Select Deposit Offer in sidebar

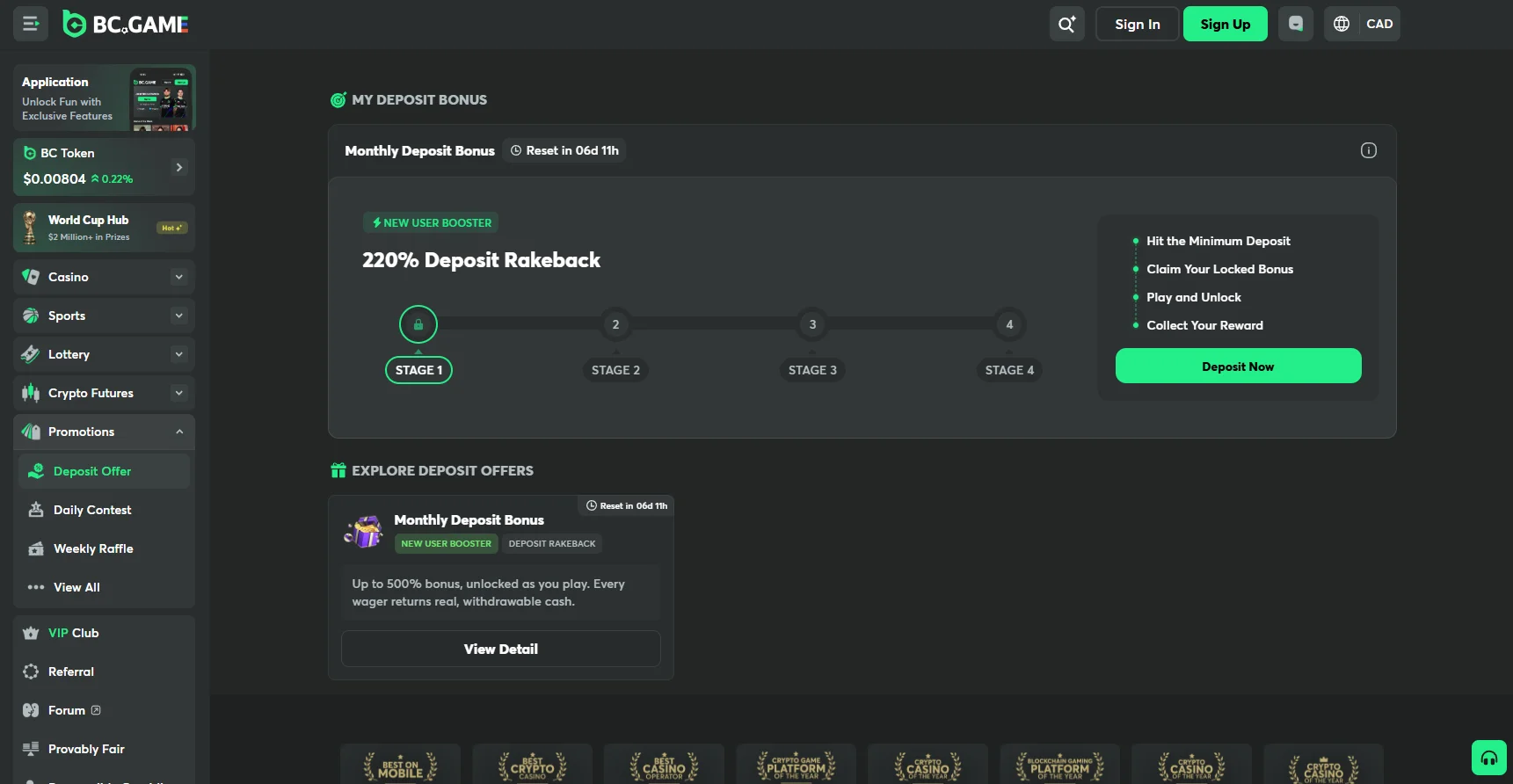tap(104, 471)
